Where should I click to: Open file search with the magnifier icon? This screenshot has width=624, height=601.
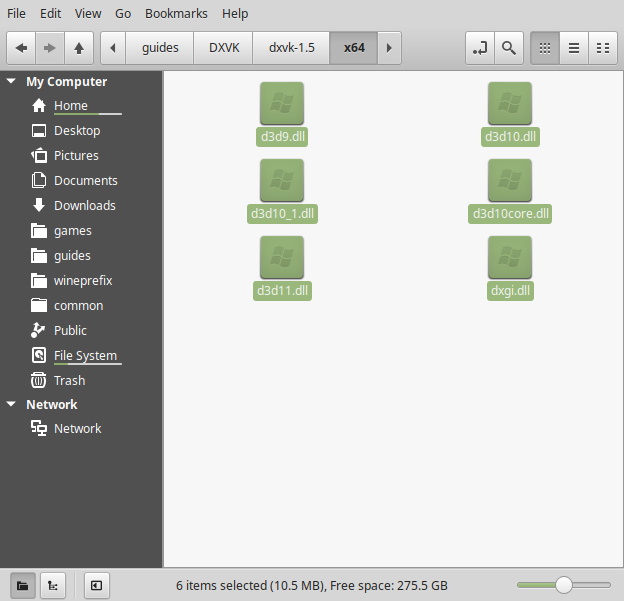point(509,48)
